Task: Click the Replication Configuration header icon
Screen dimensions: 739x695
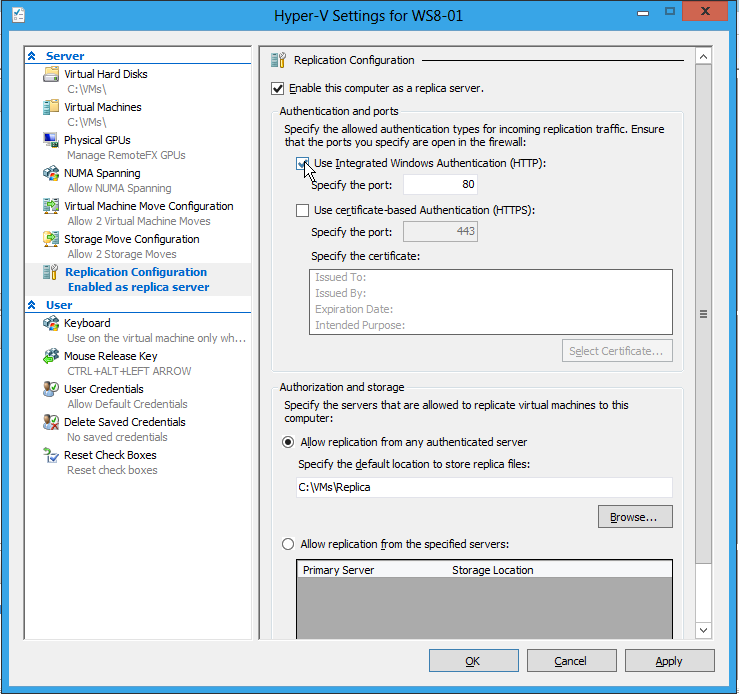Action: point(278,60)
